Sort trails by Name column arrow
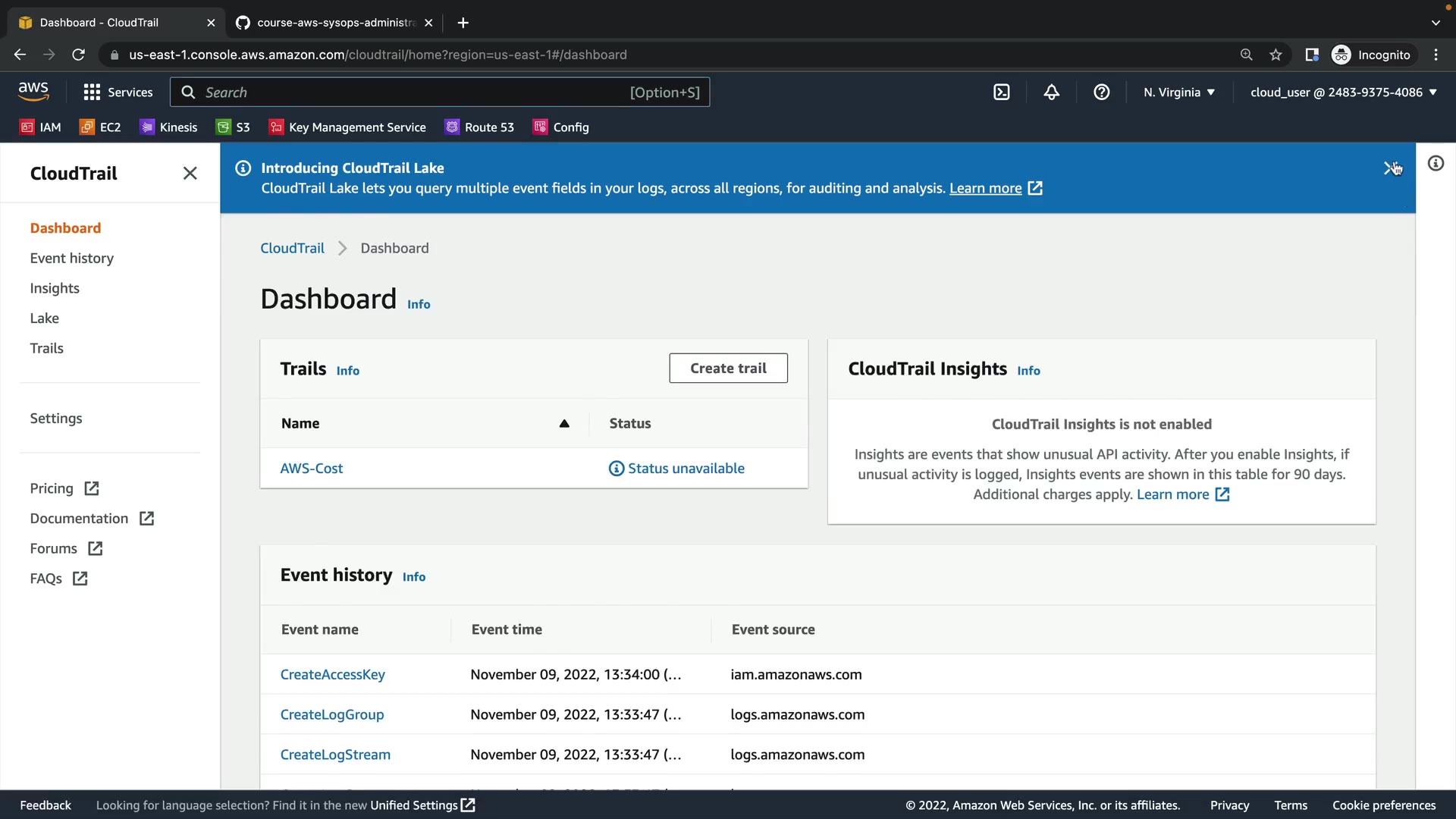The width and height of the screenshot is (1456, 819). [563, 424]
